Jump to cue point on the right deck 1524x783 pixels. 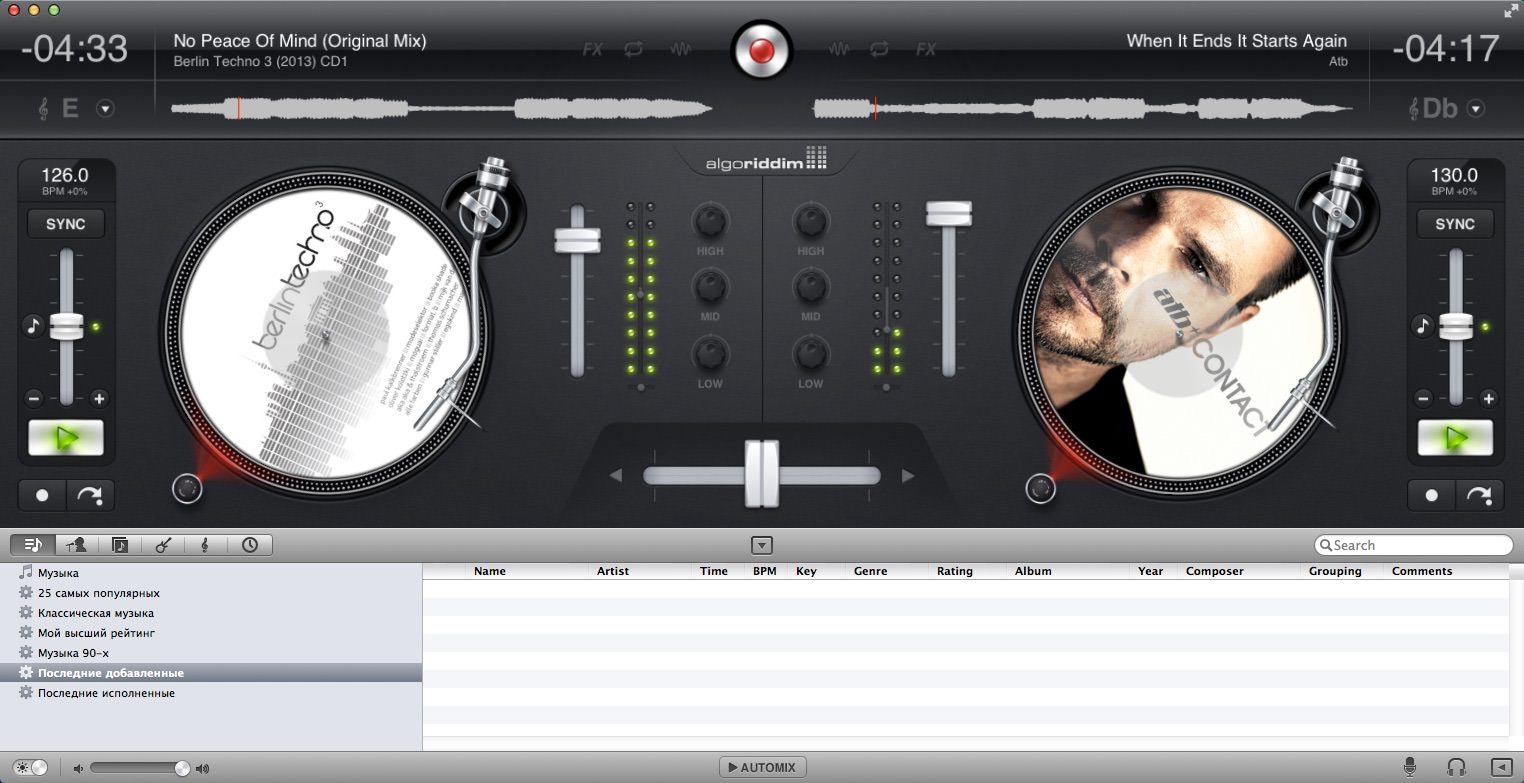click(1480, 495)
